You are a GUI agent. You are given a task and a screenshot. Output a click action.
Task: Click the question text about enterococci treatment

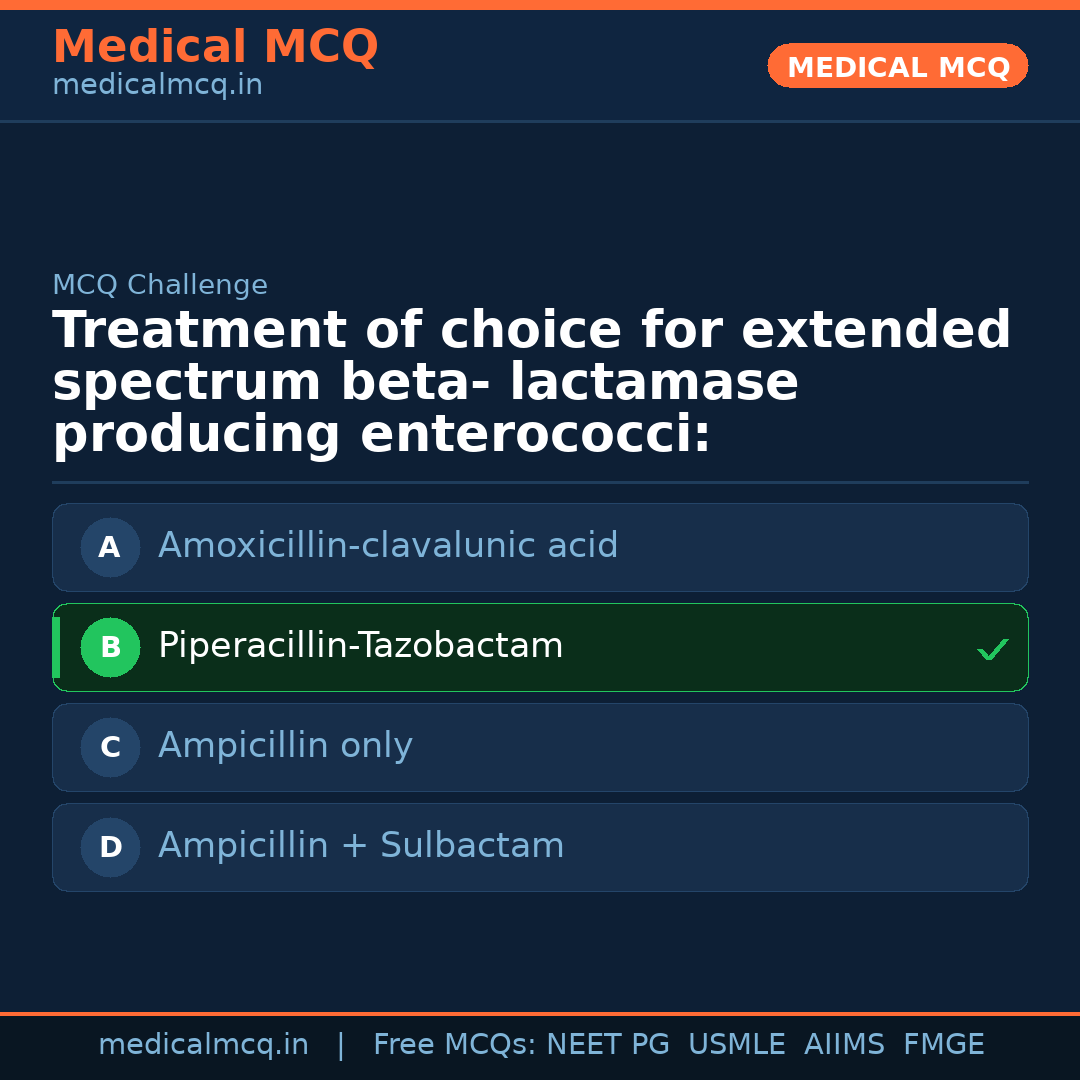click(531, 383)
